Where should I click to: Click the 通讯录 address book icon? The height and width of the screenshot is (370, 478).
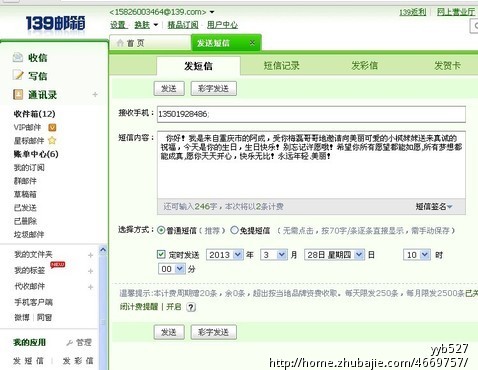18,94
